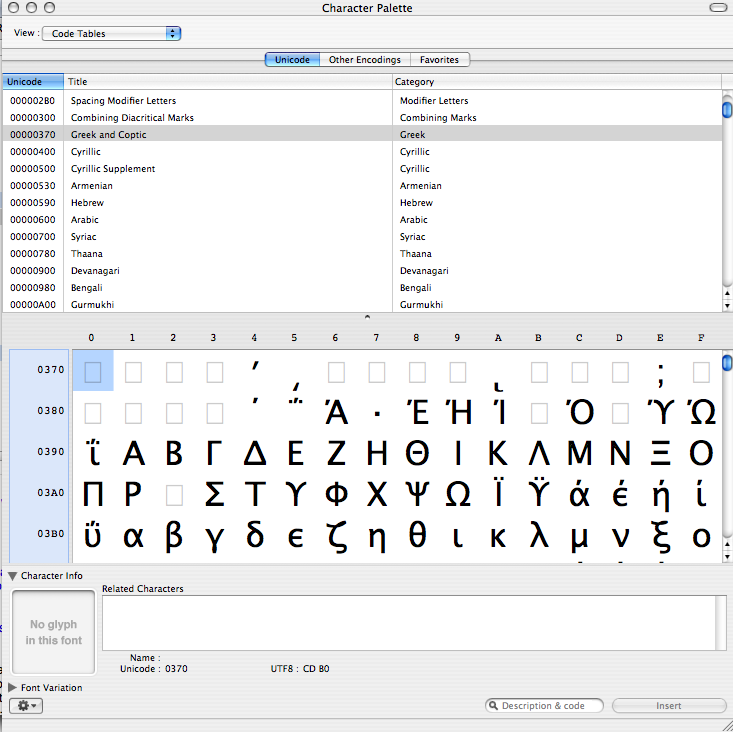This screenshot has height=732, width=733.
Task: Choose the capital Delta character
Action: pyautogui.click(x=255, y=452)
